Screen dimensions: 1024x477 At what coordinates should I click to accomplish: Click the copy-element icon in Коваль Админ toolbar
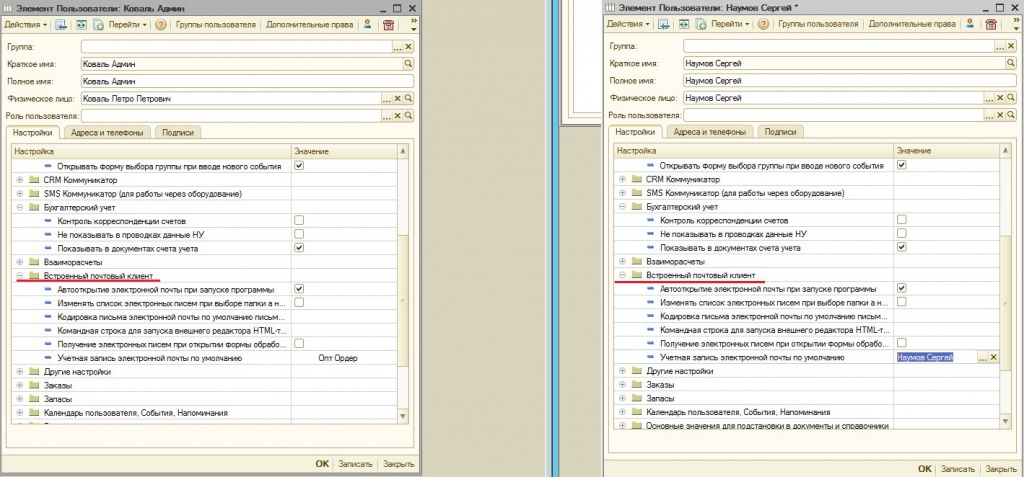pyautogui.click(x=99, y=25)
